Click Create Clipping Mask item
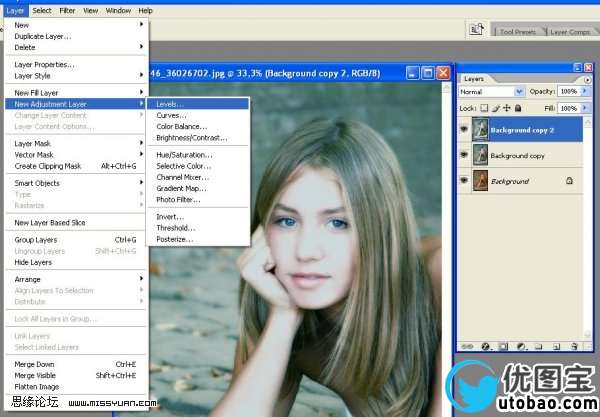 (76, 166)
